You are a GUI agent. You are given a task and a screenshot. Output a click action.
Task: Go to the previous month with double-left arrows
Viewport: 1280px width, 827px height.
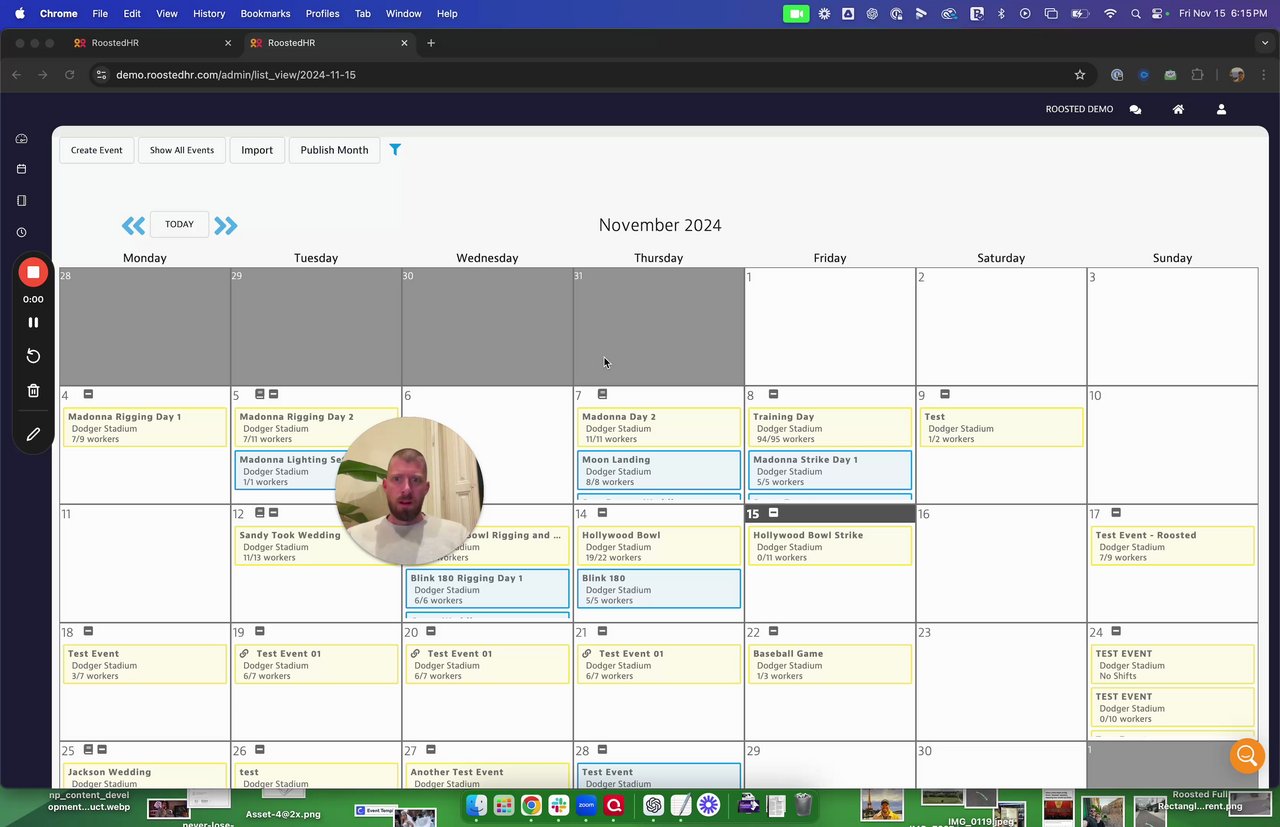(x=134, y=226)
